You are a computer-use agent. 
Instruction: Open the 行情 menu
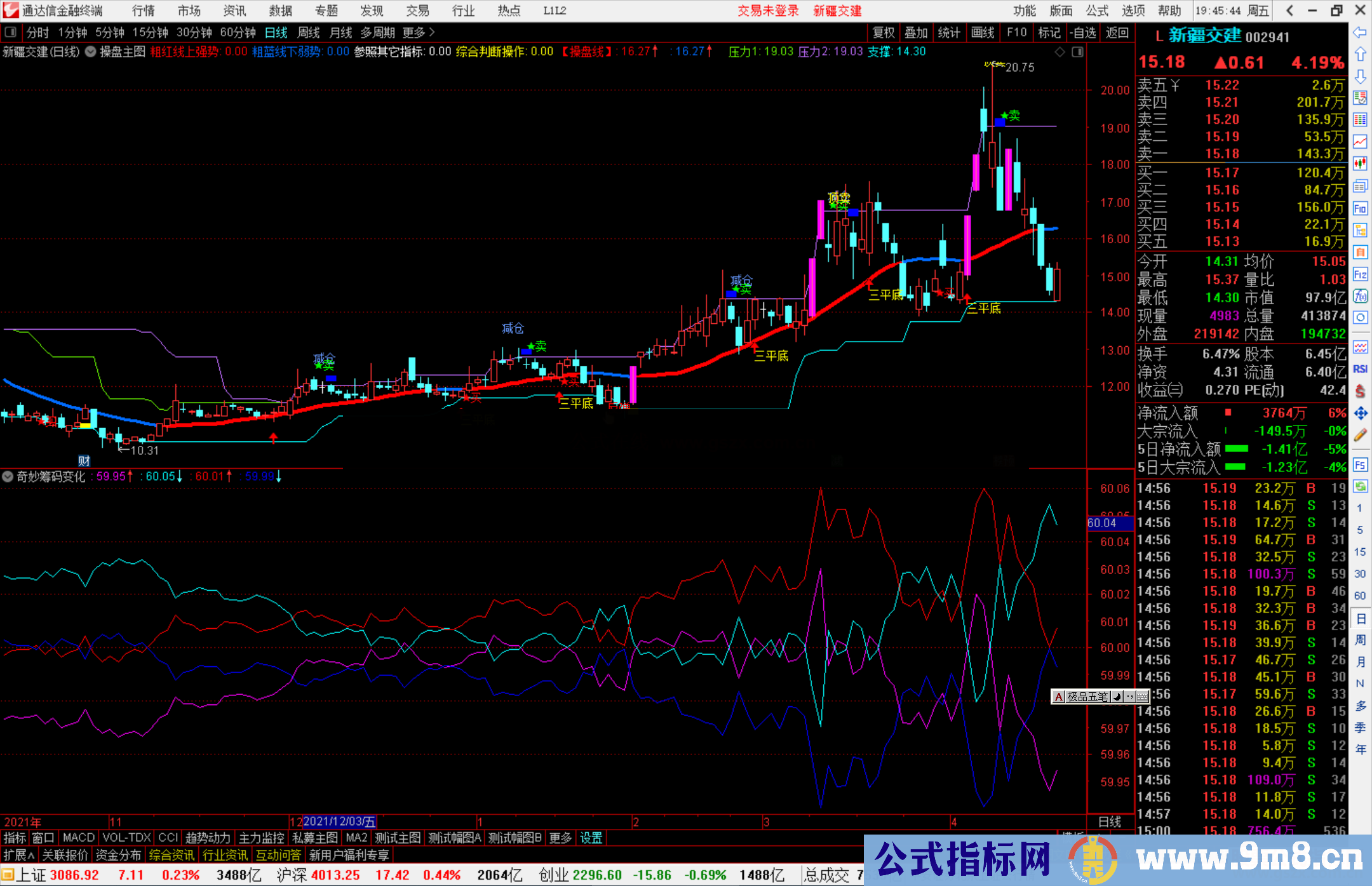pyautogui.click(x=143, y=11)
